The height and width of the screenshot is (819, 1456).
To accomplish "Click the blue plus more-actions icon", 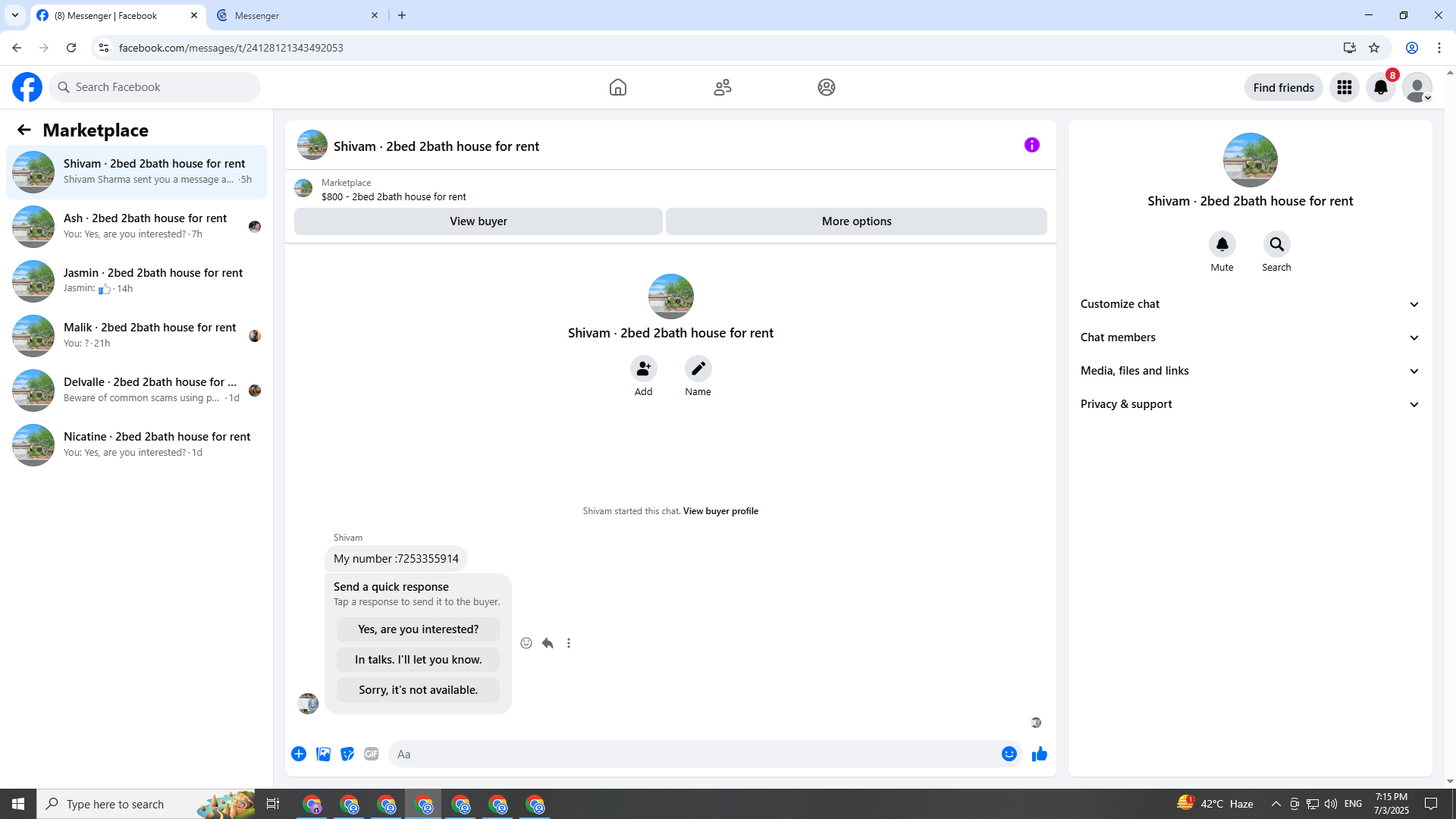I will (x=299, y=754).
